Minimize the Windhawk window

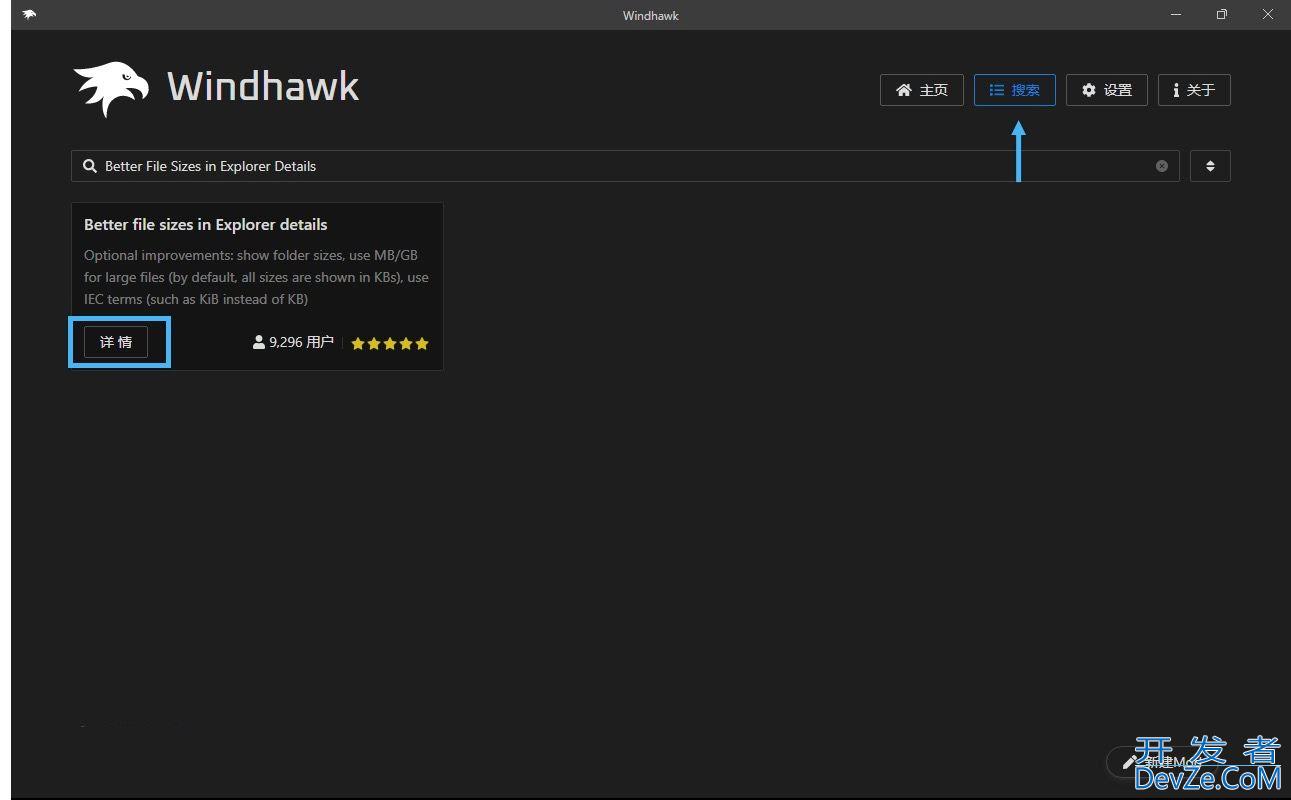click(x=1176, y=15)
